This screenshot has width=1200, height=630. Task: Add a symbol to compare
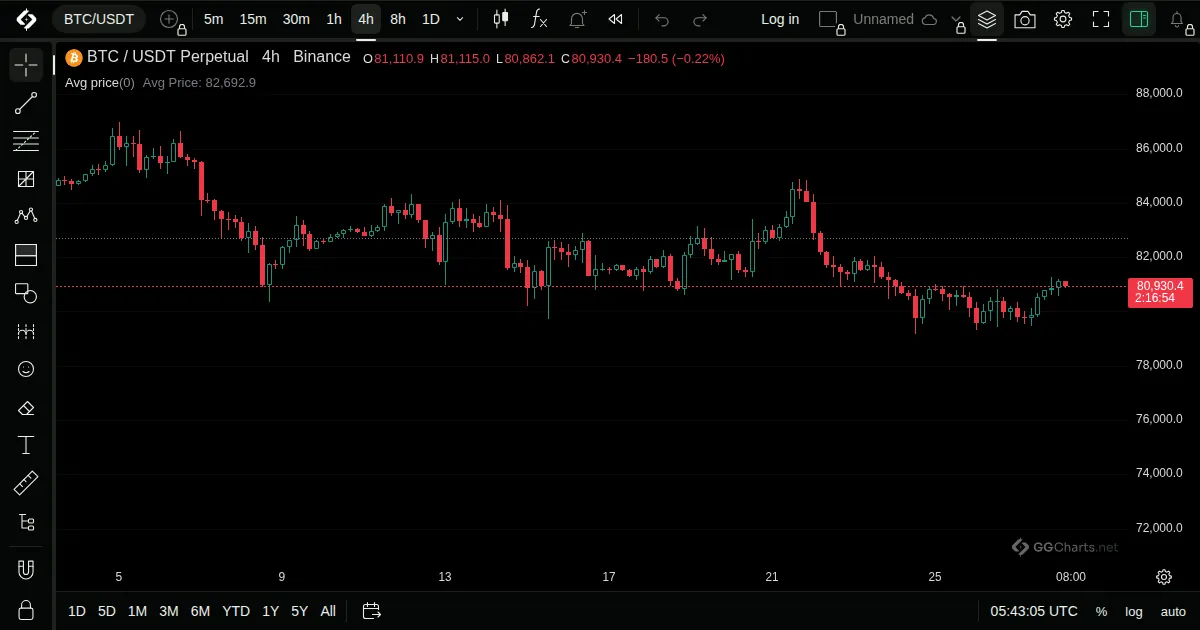(x=171, y=19)
